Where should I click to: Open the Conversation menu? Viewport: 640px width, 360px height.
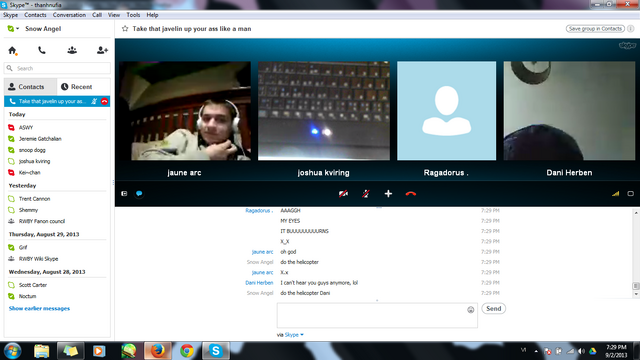69,15
